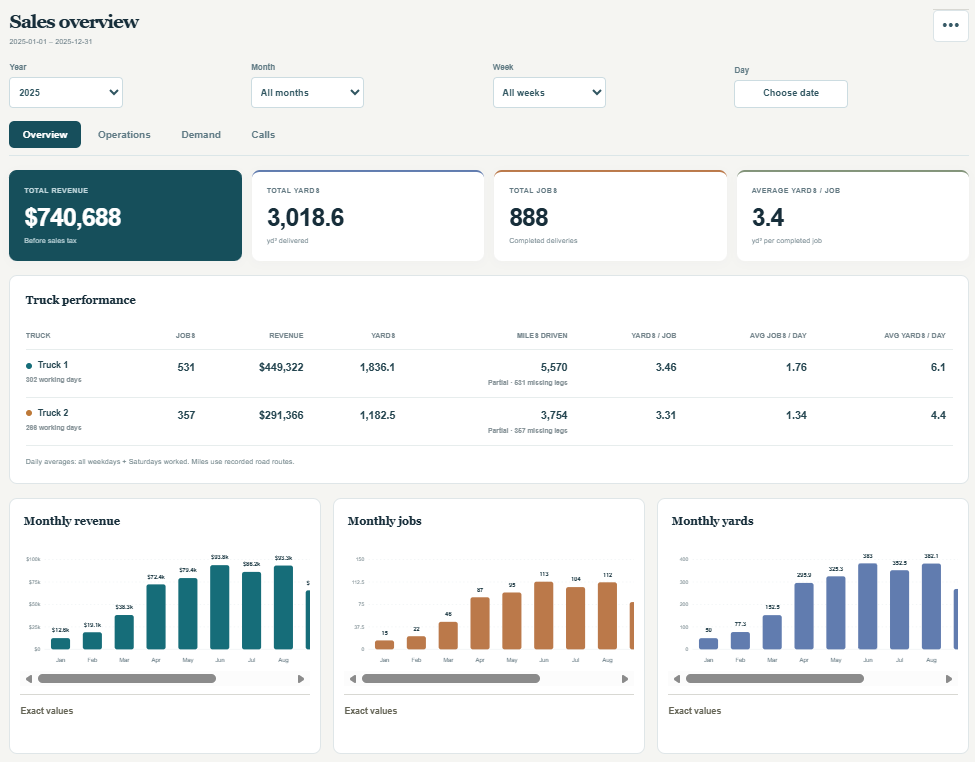Click the Avg Yards / Day column header
Image resolution: width=975 pixels, height=762 pixels.
point(915,336)
